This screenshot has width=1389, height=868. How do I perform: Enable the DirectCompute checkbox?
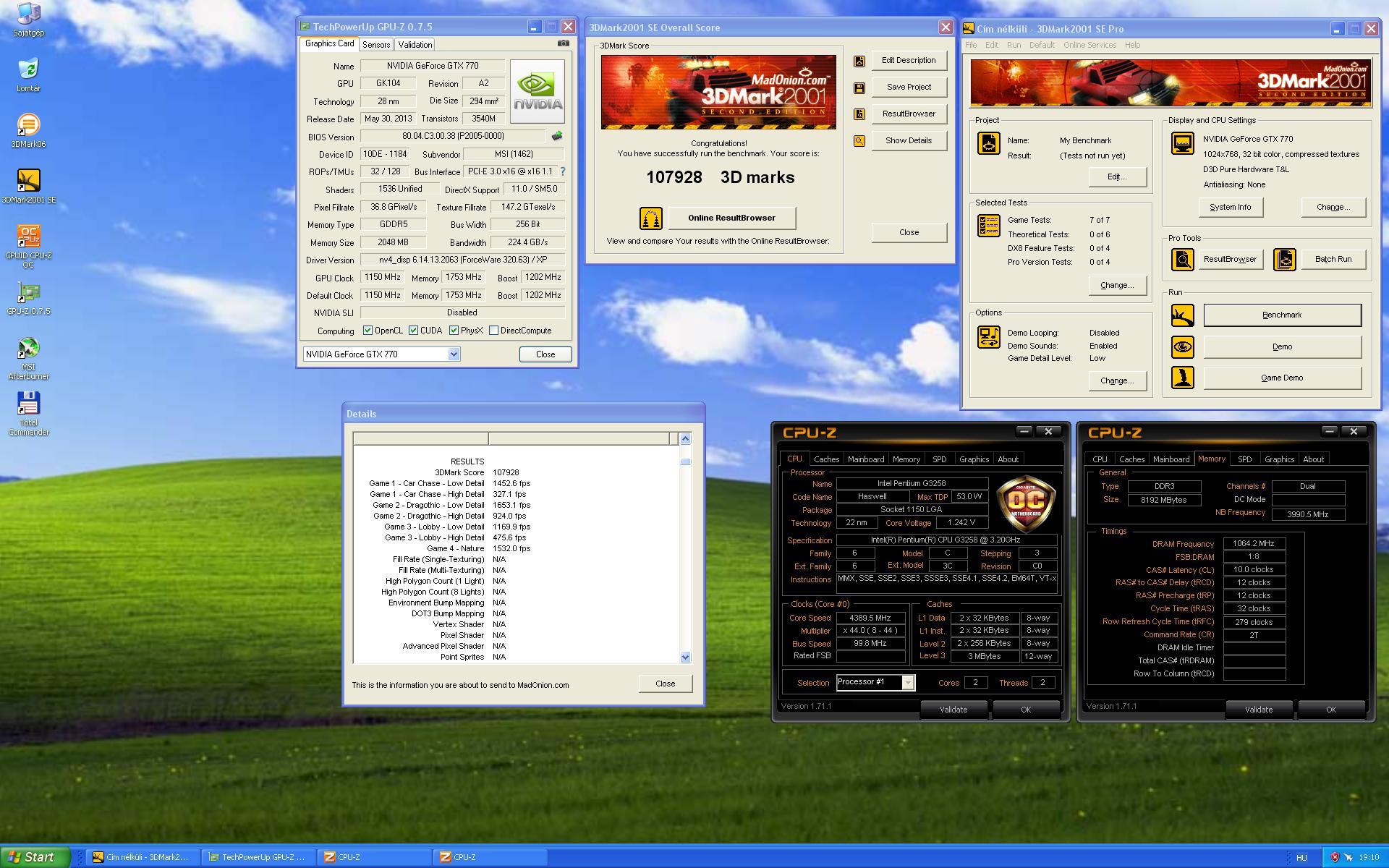pyautogui.click(x=493, y=331)
